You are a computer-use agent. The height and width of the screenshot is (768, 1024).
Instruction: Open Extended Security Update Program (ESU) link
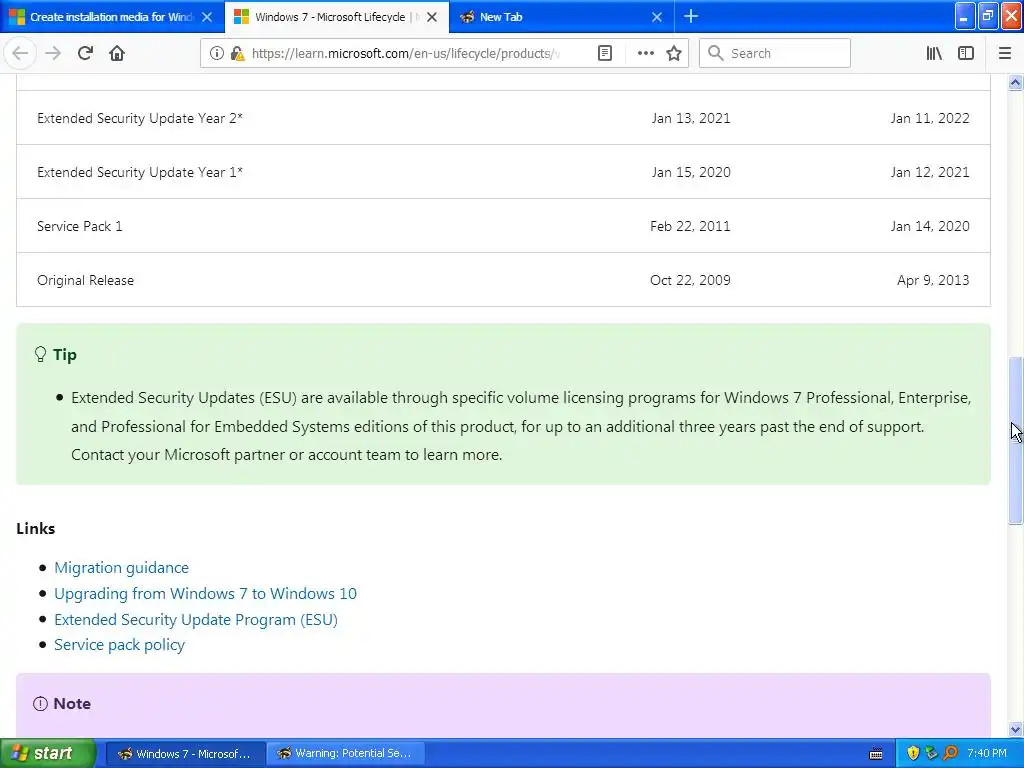(x=196, y=620)
